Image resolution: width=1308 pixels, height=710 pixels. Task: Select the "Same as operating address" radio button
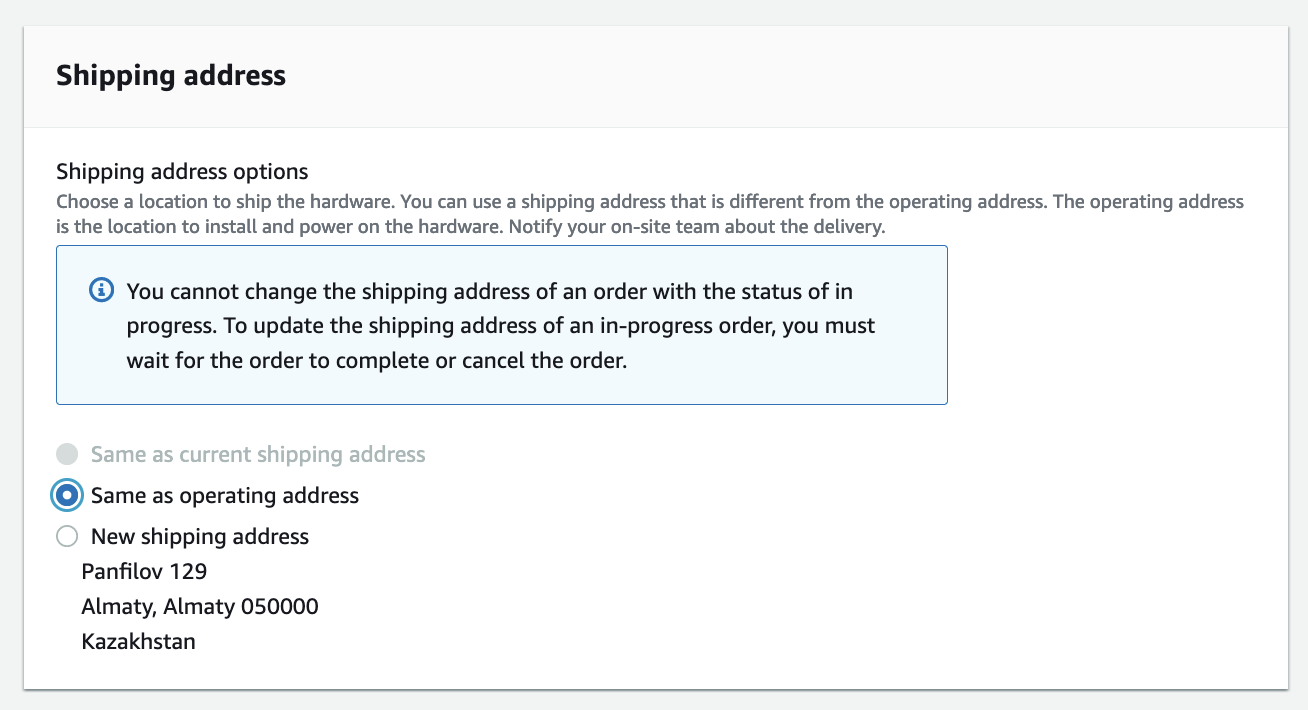tap(67, 495)
